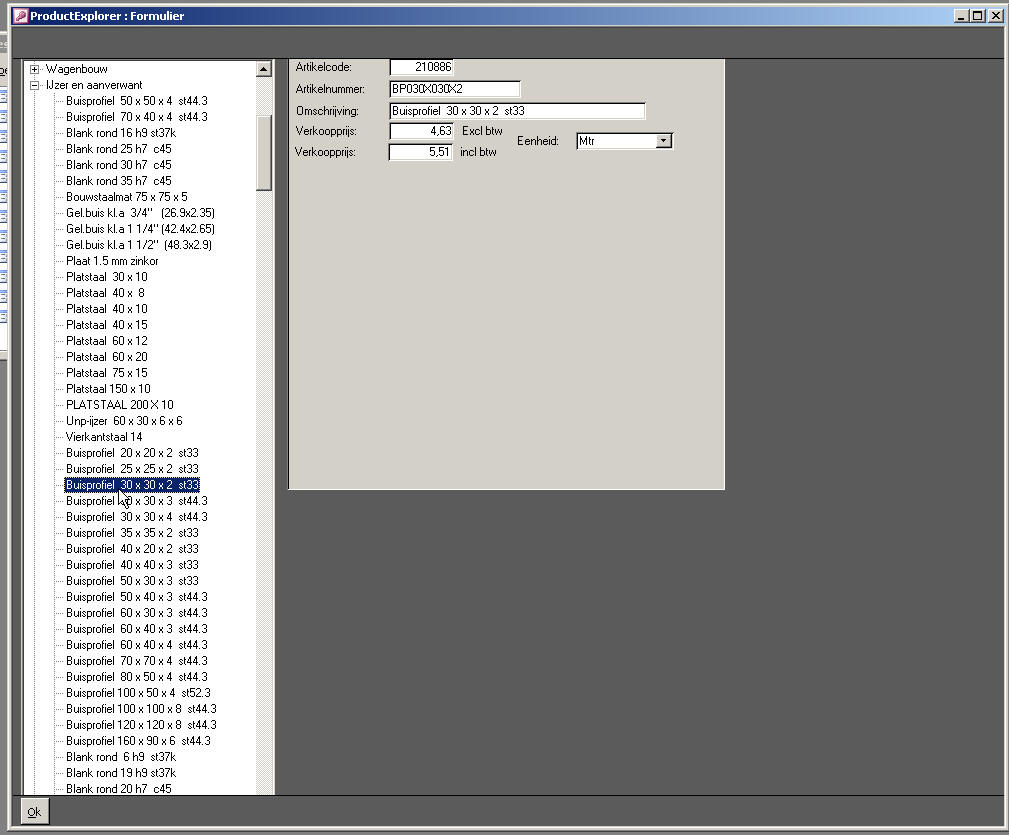Select Unp-ijzer 60 x 30 x 6 x 6
Screen dimensions: 1009x835
click(124, 421)
